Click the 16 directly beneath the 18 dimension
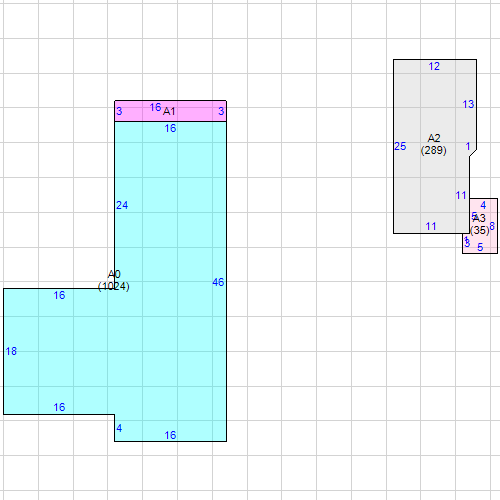Viewport: 500px width, 500px height. click(x=59, y=407)
